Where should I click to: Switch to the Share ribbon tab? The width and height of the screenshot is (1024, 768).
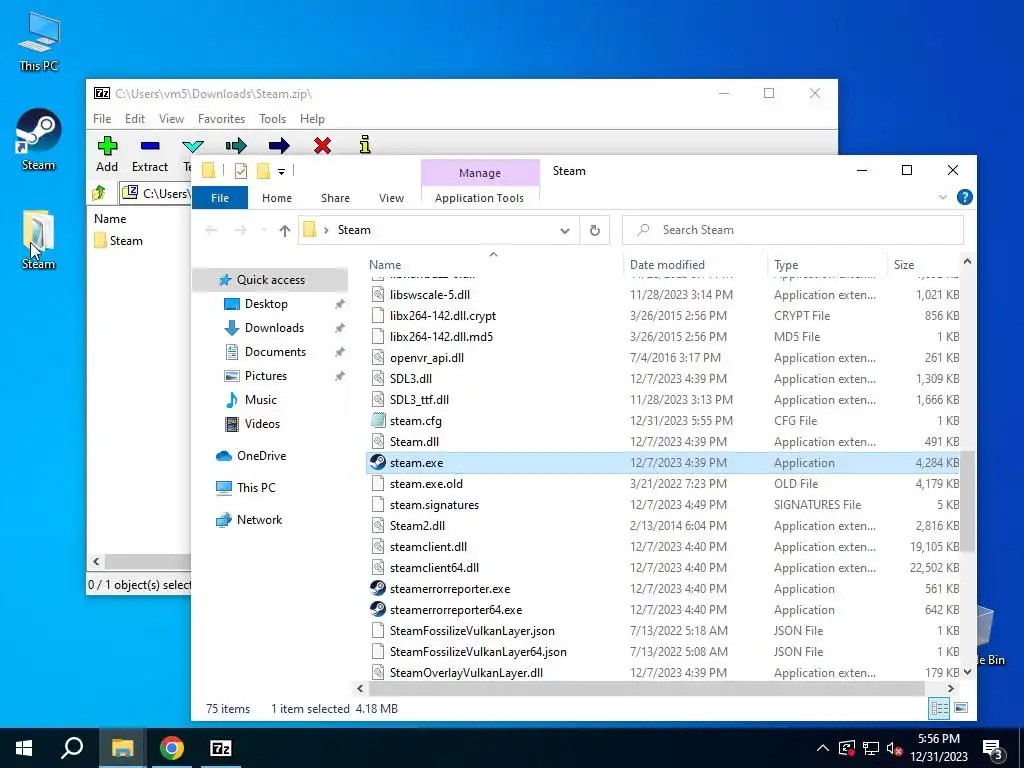[335, 198]
